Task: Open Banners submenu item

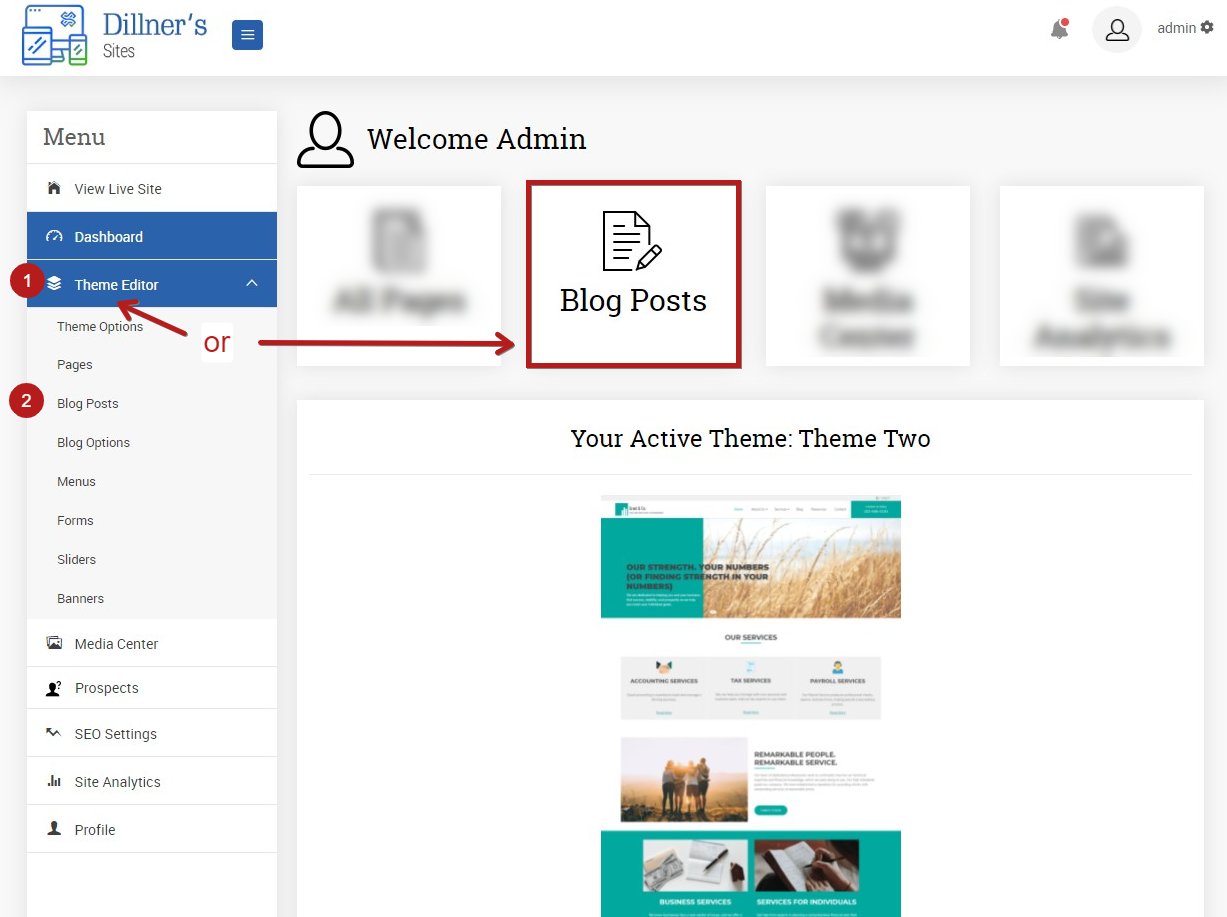Action: (81, 599)
